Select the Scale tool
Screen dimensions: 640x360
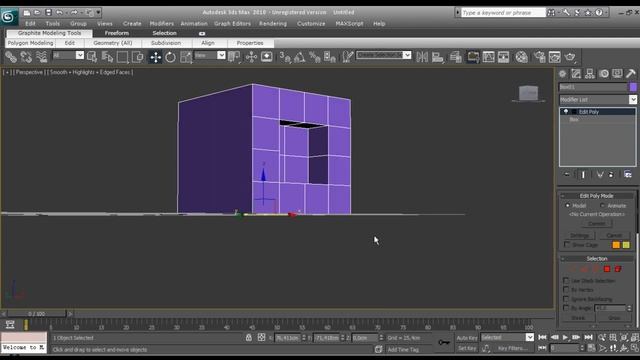[x=186, y=57]
